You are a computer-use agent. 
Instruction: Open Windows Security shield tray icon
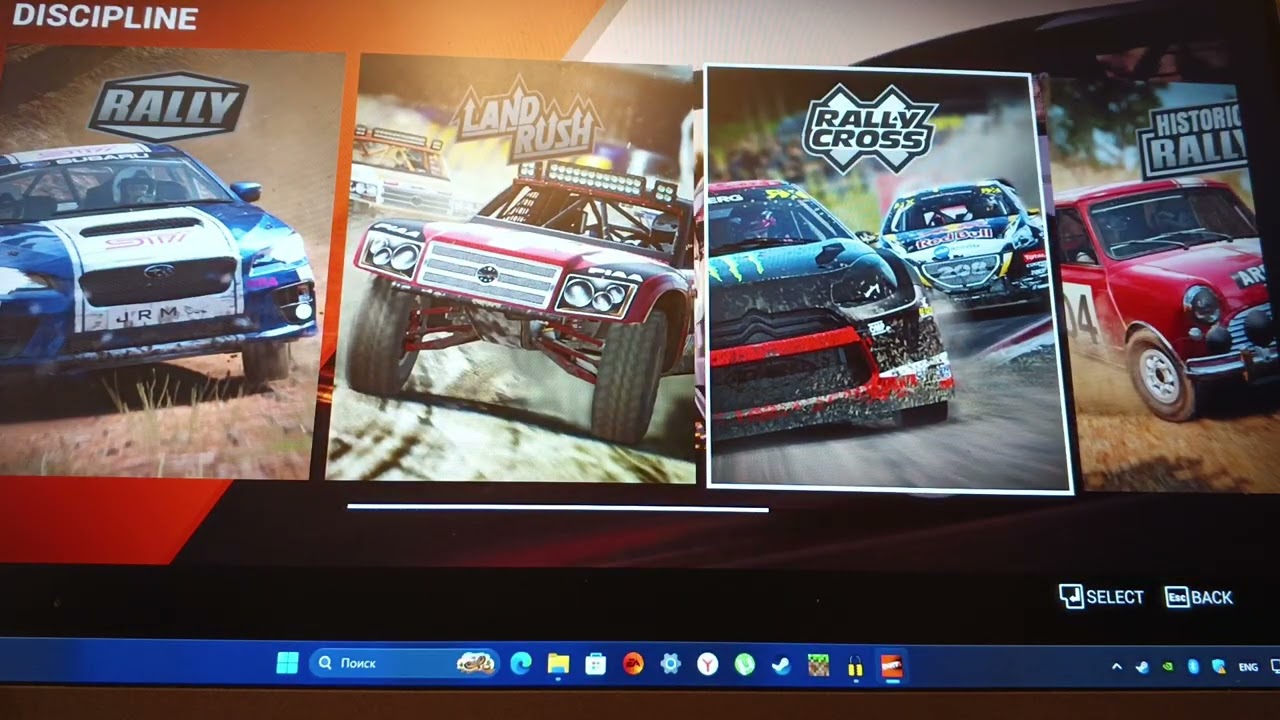[x=1219, y=666]
